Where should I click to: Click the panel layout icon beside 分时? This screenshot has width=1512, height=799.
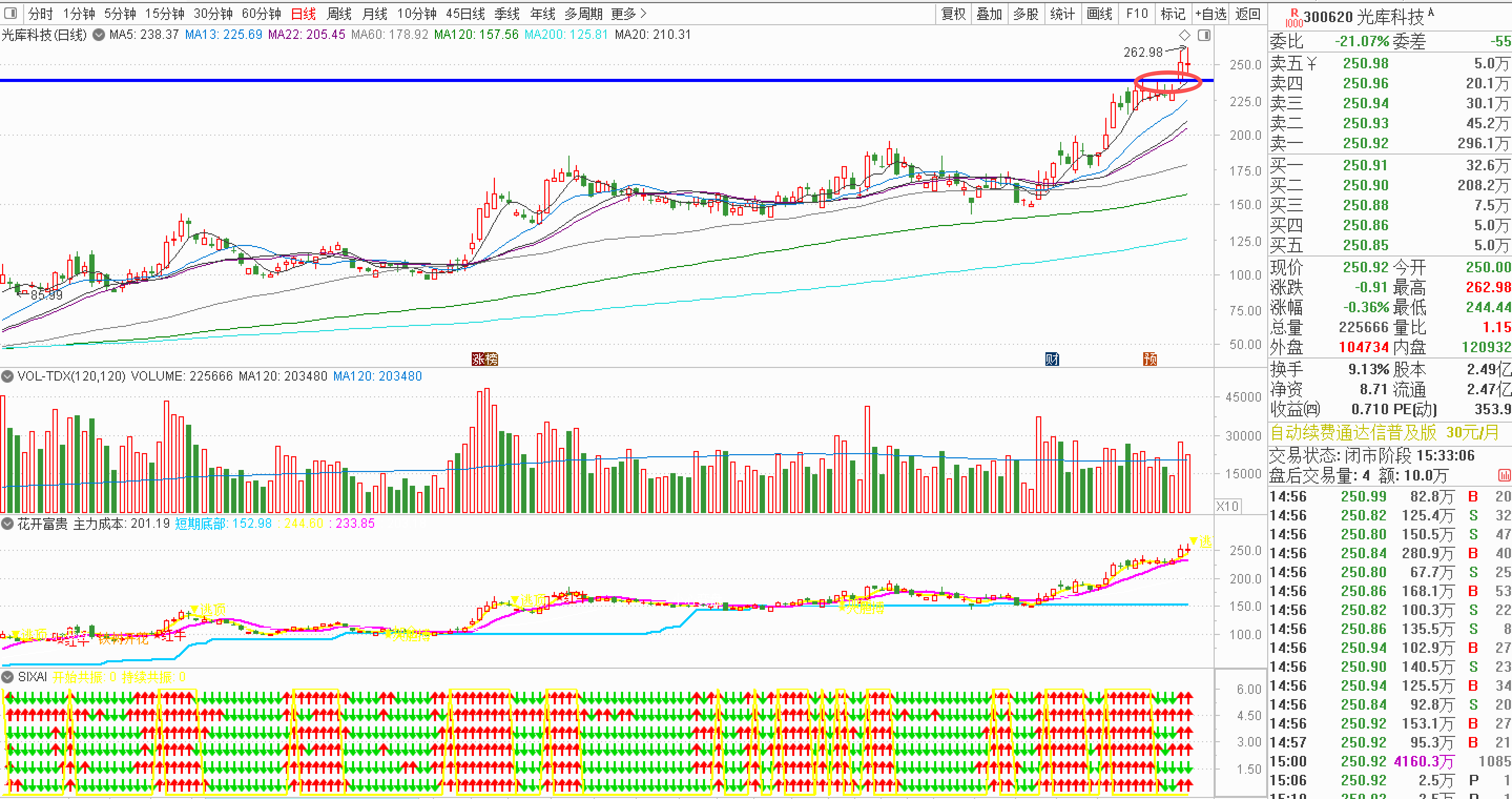pyautogui.click(x=11, y=13)
